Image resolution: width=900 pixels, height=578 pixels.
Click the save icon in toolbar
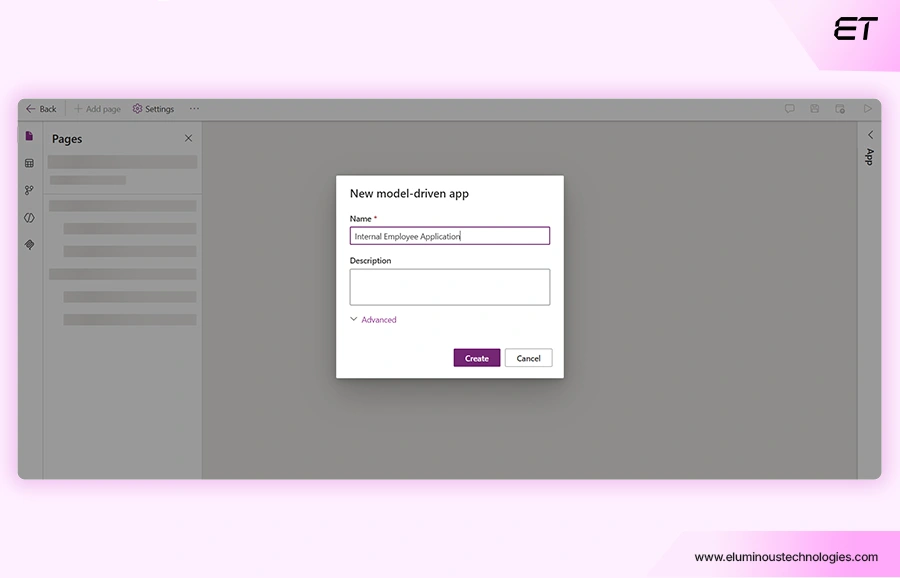(814, 108)
